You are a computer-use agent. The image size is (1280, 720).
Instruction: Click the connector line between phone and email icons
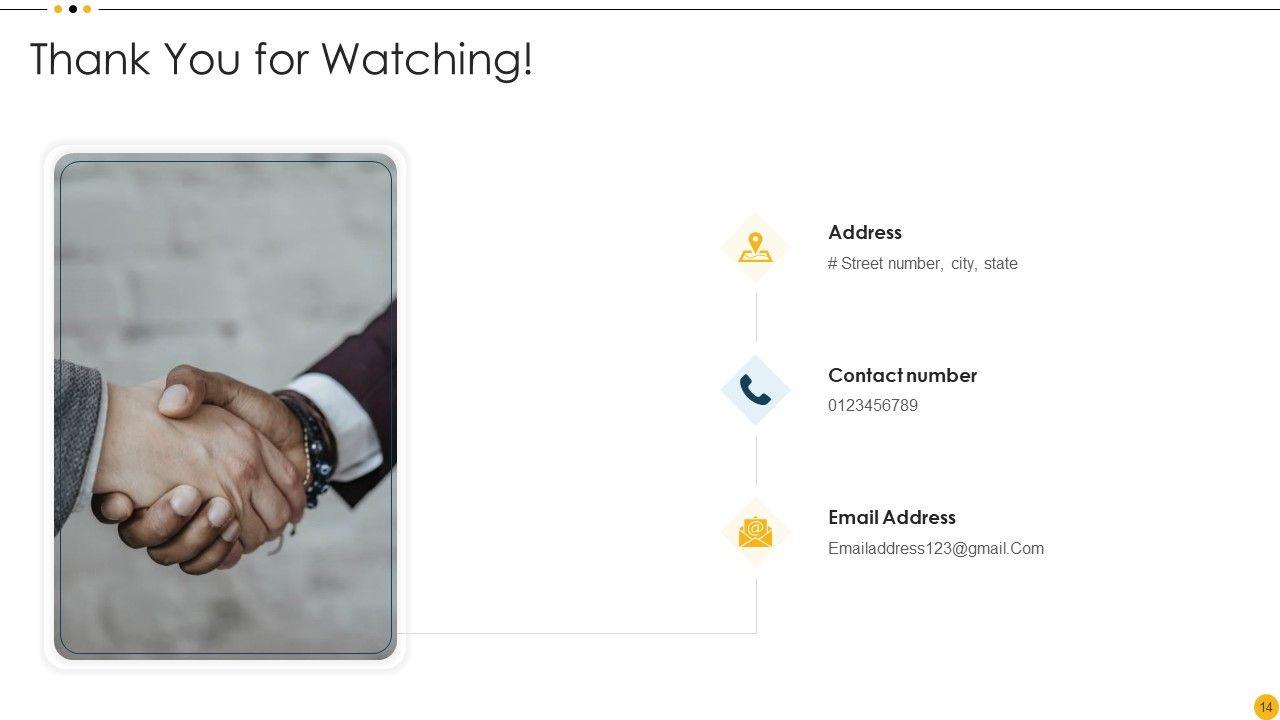coord(756,460)
